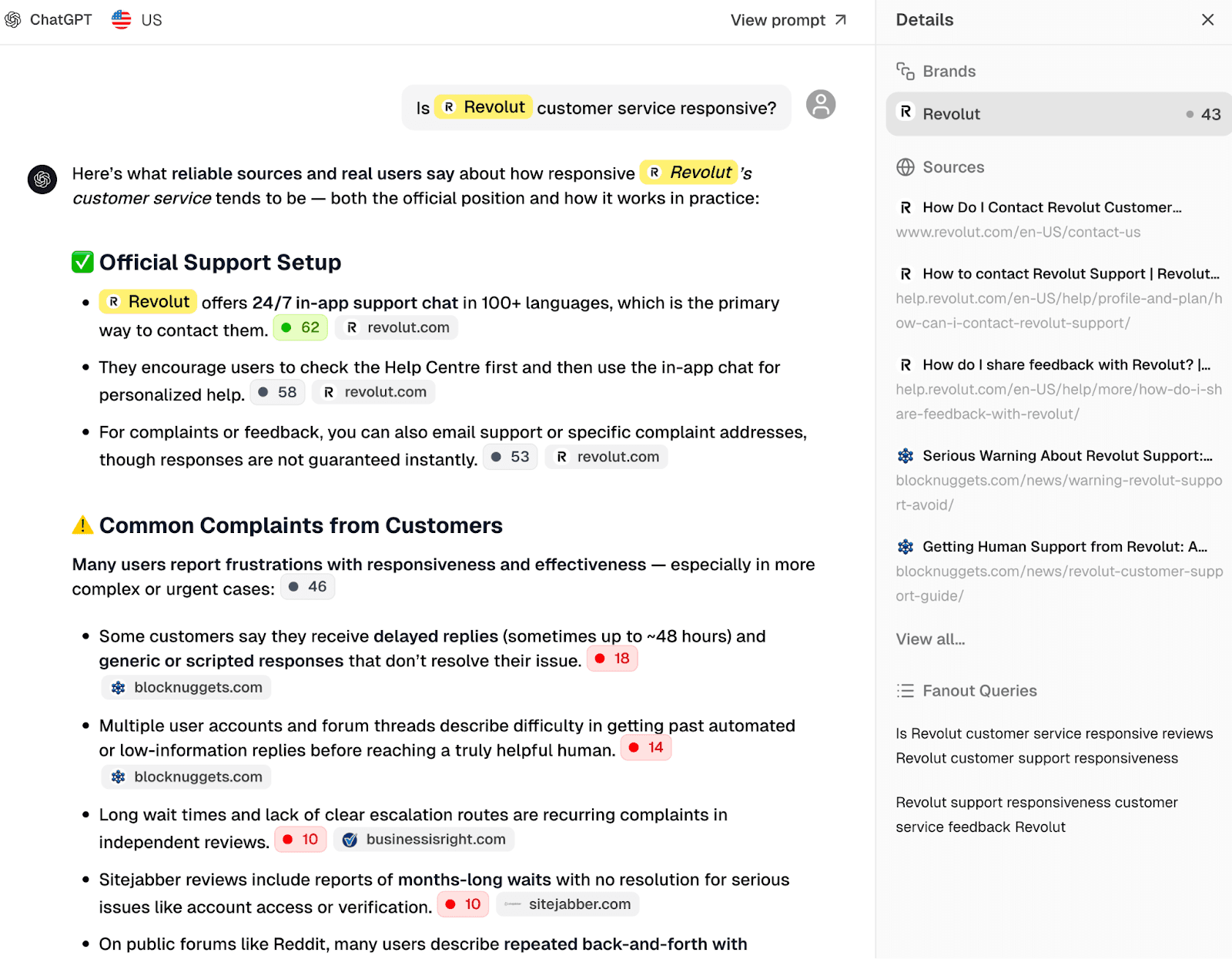Click the Official Support Setup heading
The width and height of the screenshot is (1232, 959).
(x=219, y=262)
